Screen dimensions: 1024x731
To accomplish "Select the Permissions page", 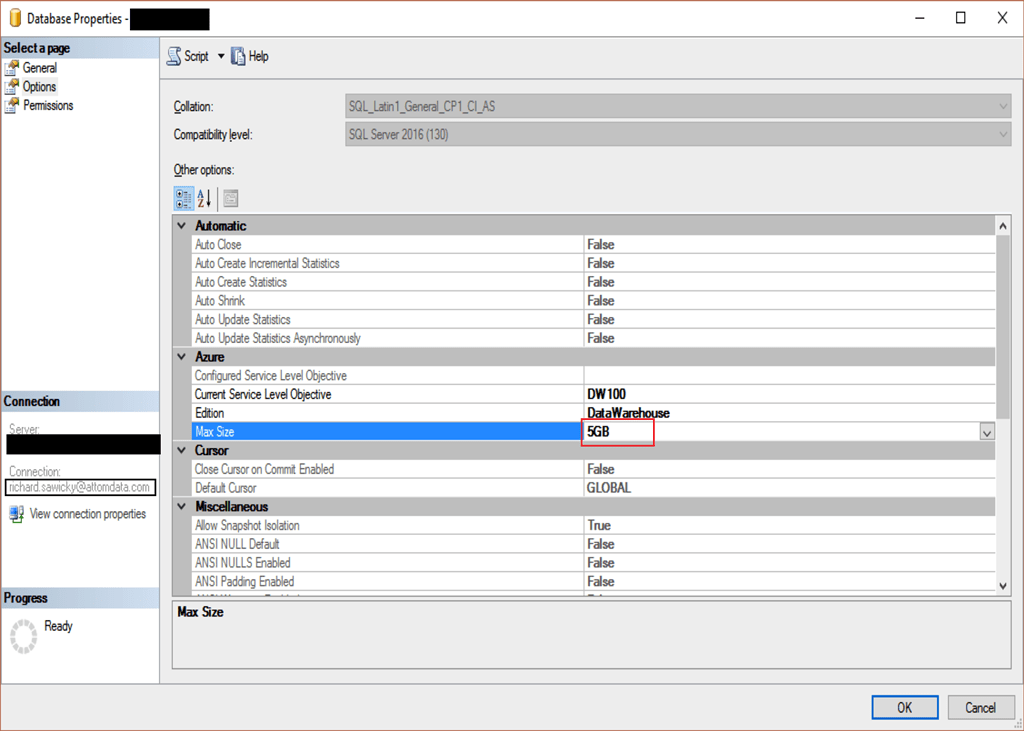I will point(48,105).
